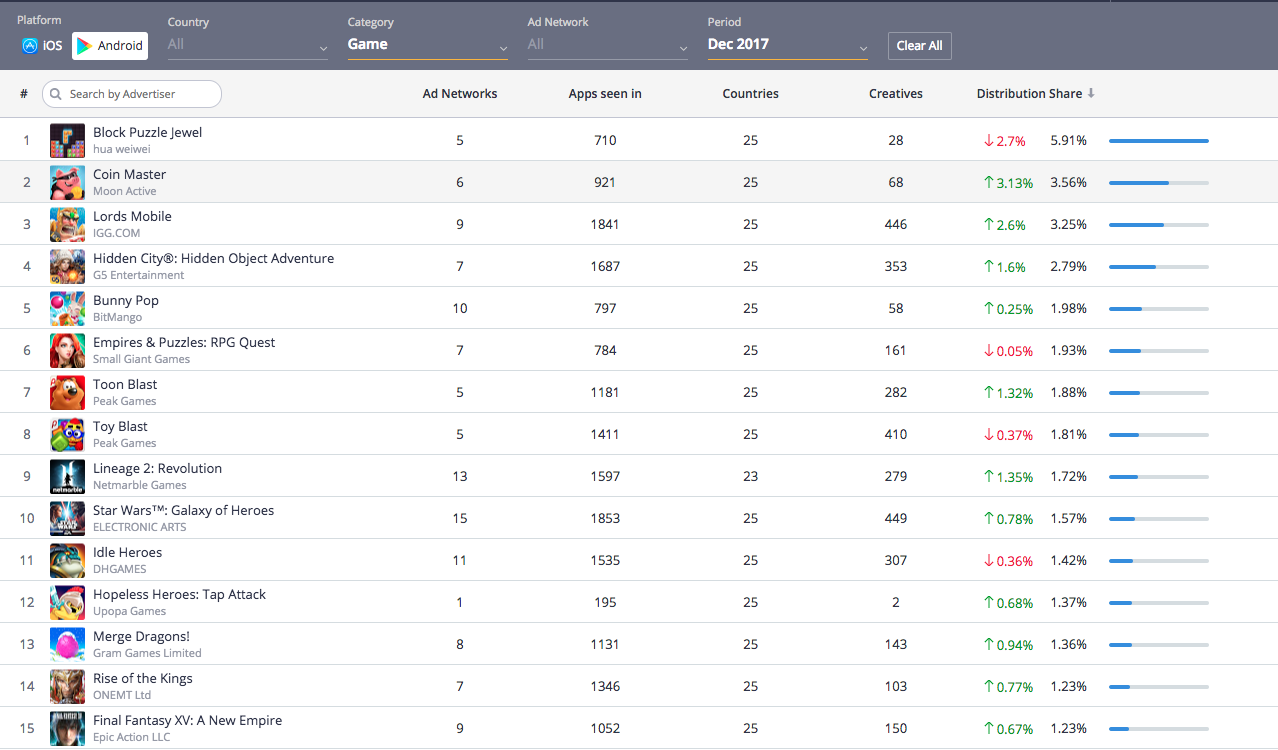Image resolution: width=1278 pixels, height=750 pixels.
Task: Open the Lords Mobile advertiser link
Action: (132, 216)
